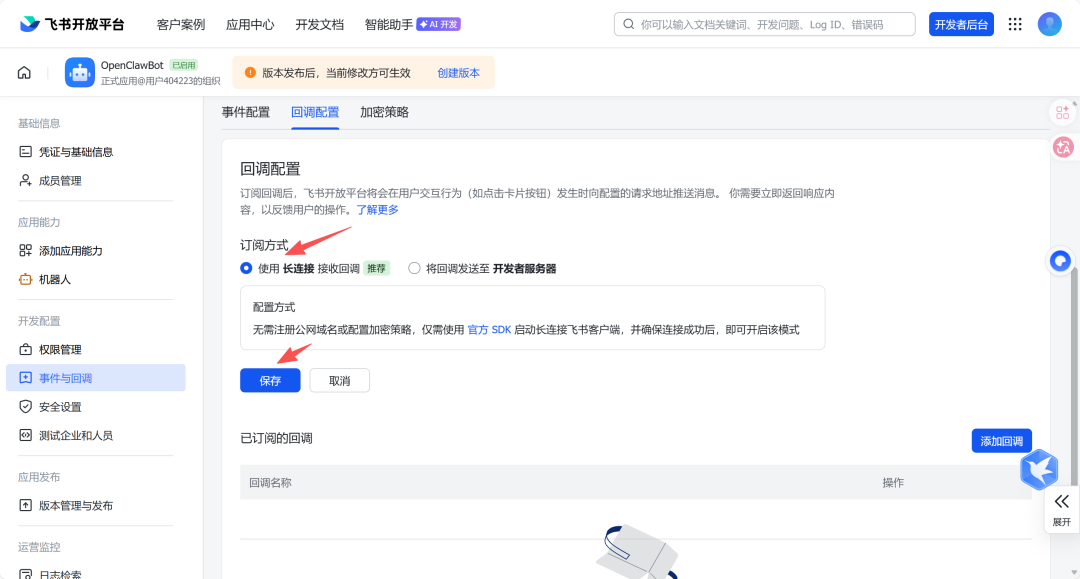
Task: Save the callback configuration with 保存
Action: [270, 380]
